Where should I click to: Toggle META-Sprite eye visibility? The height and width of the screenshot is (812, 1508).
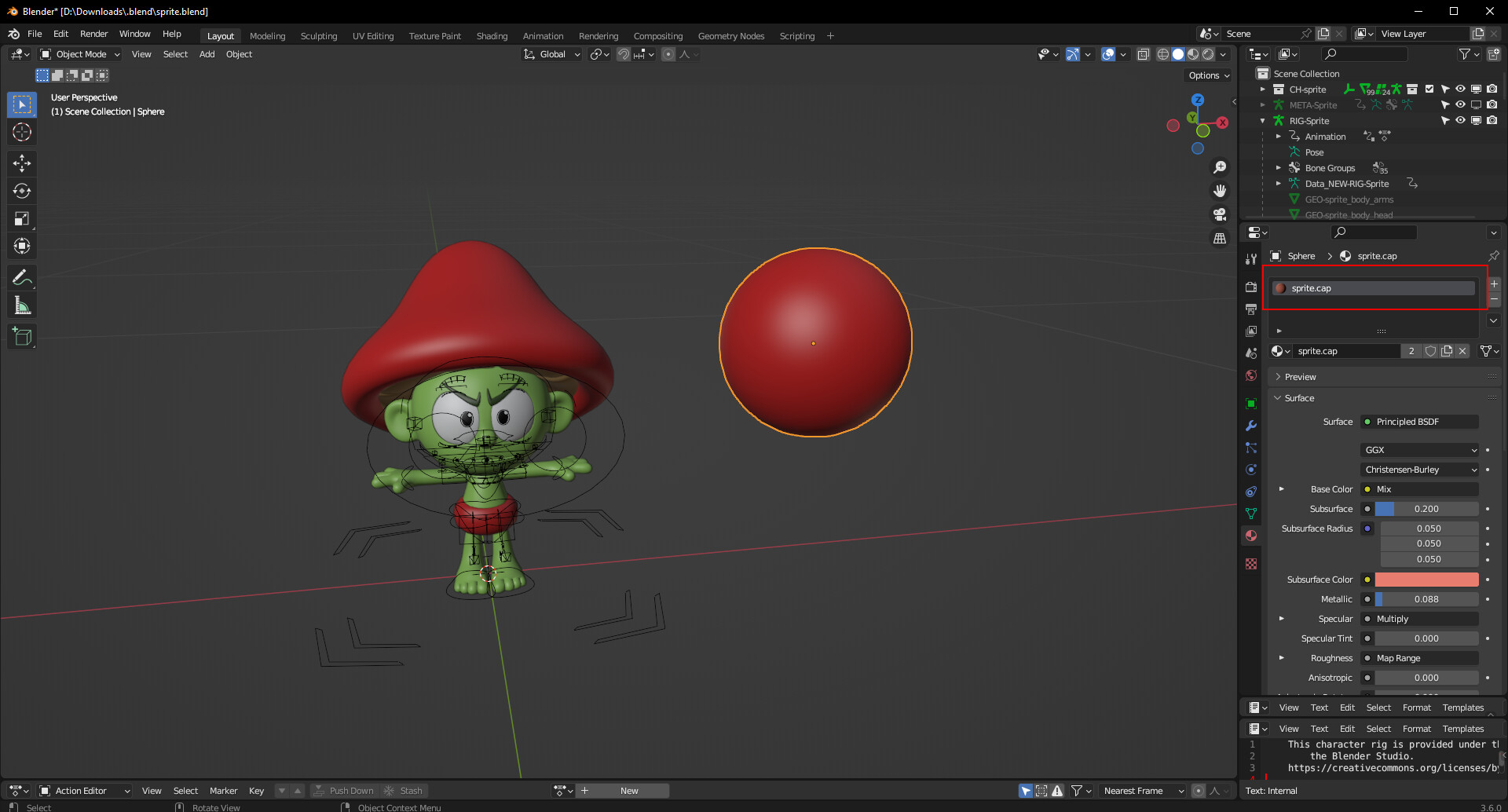1460,104
